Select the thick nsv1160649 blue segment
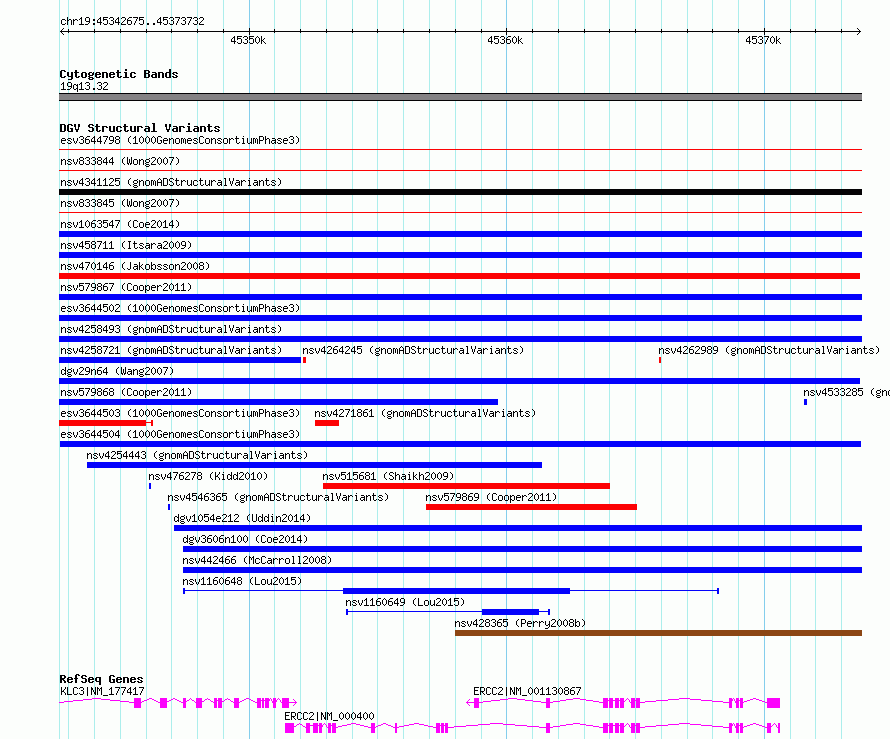890x739 pixels. (510, 612)
